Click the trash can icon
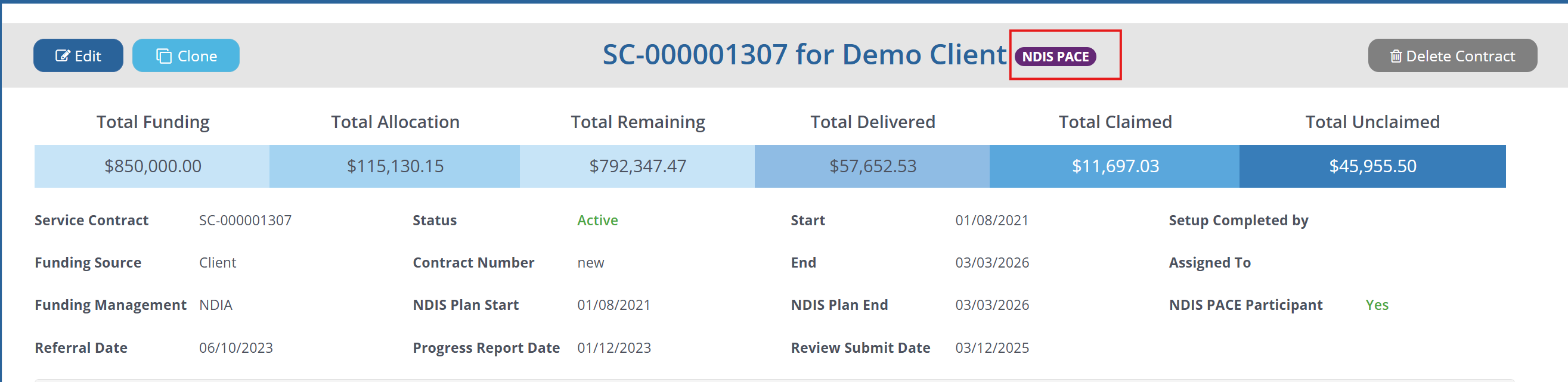The width and height of the screenshot is (1568, 382). (x=1396, y=56)
